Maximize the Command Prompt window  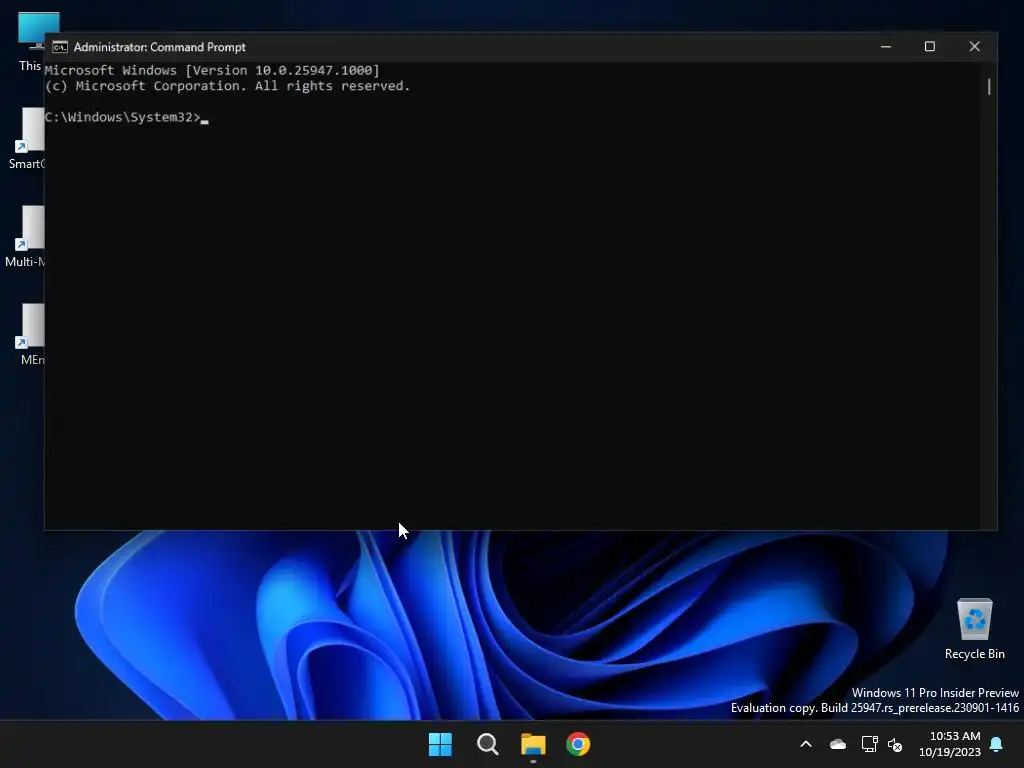(x=929, y=47)
